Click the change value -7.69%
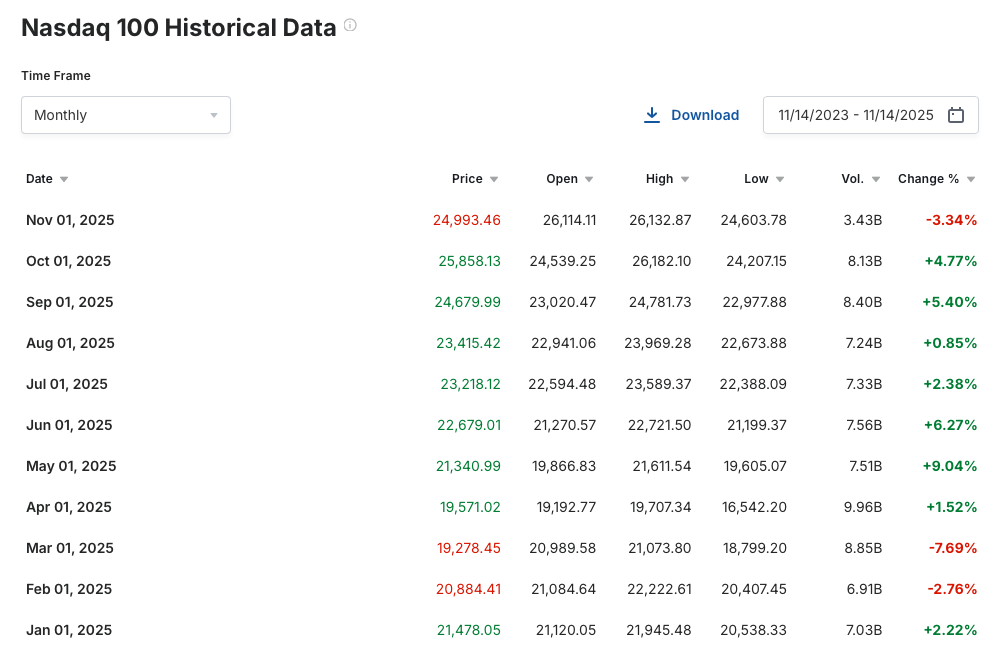 coord(953,548)
